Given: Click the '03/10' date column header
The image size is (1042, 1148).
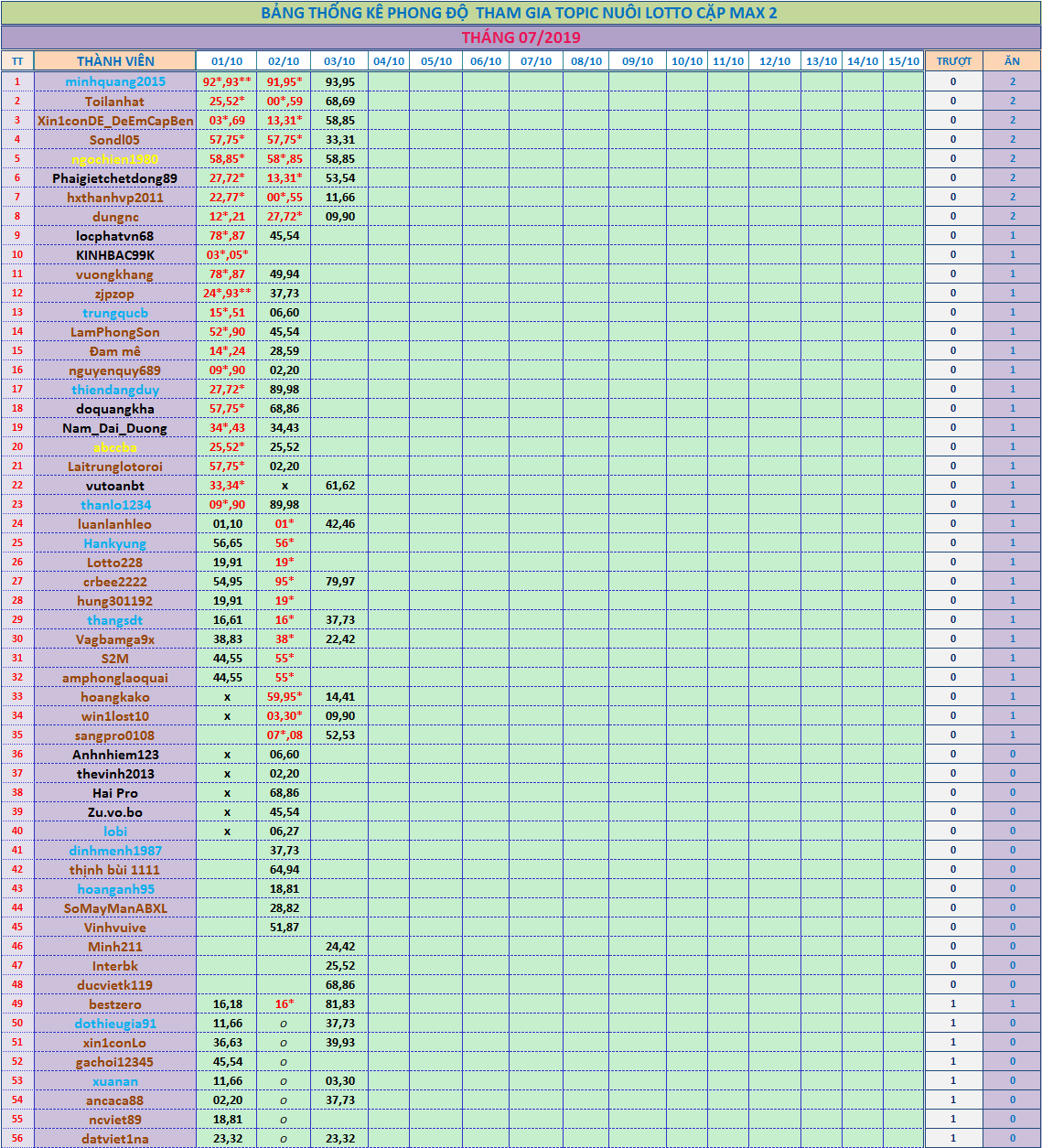Looking at the screenshot, I should 339,61.
